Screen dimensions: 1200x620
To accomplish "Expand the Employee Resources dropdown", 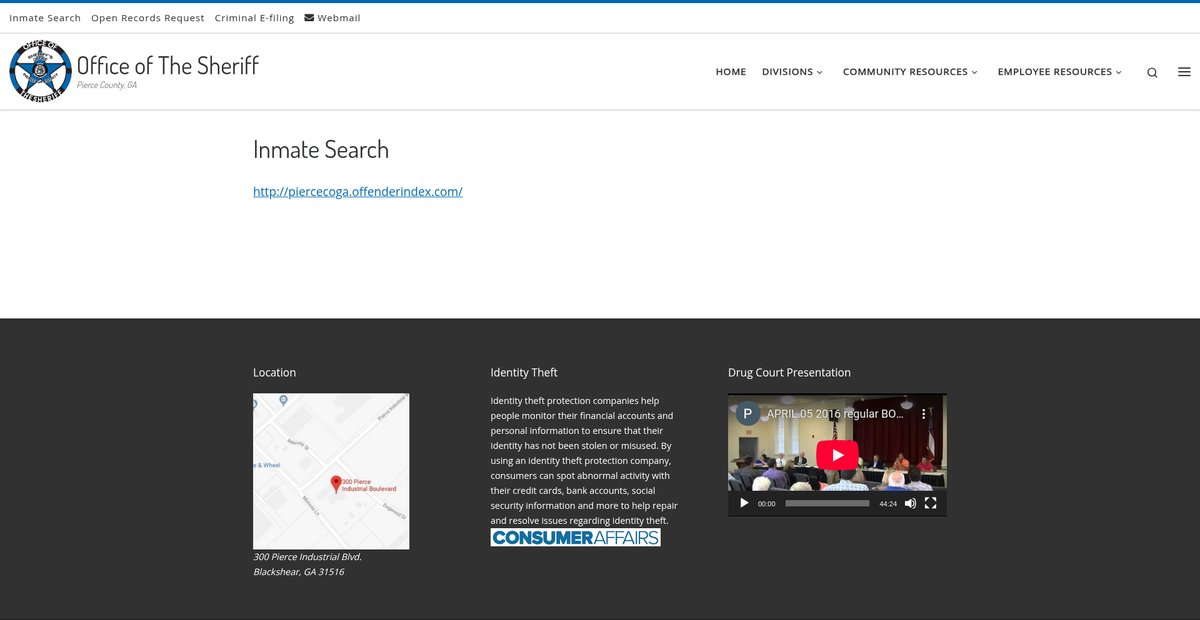I will coord(1060,72).
